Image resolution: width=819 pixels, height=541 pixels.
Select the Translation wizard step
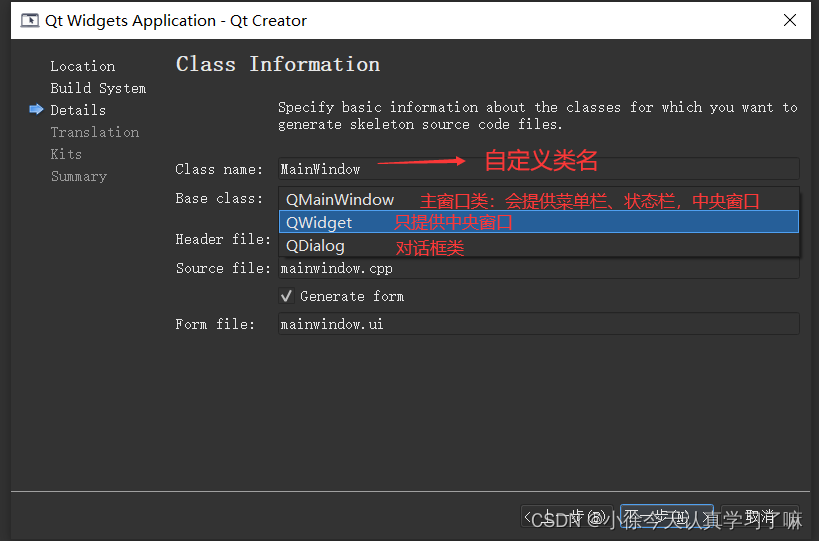point(95,132)
